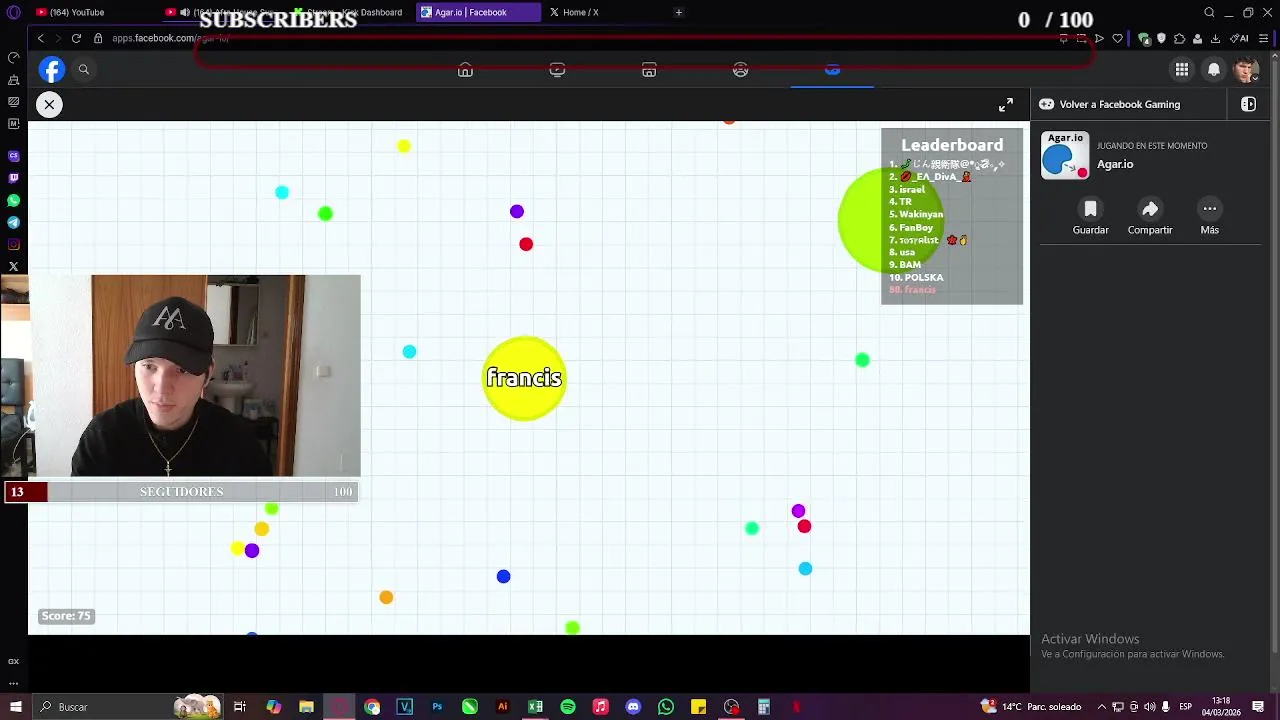The height and width of the screenshot is (720, 1280).
Task: Open the ESP language input selector
Action: 1185,707
